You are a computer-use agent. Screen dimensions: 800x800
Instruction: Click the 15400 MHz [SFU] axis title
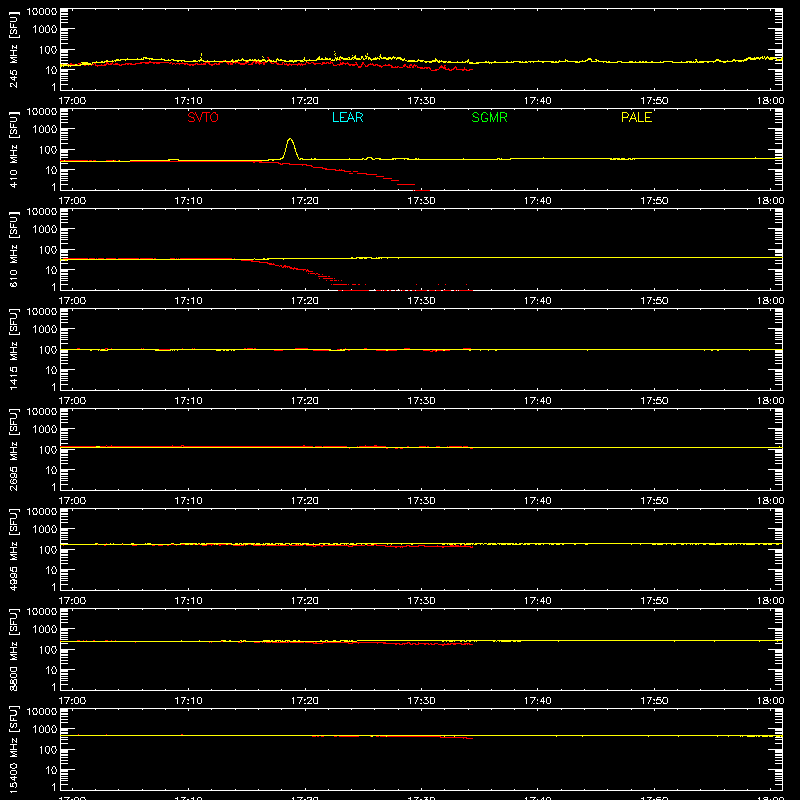click(x=13, y=749)
